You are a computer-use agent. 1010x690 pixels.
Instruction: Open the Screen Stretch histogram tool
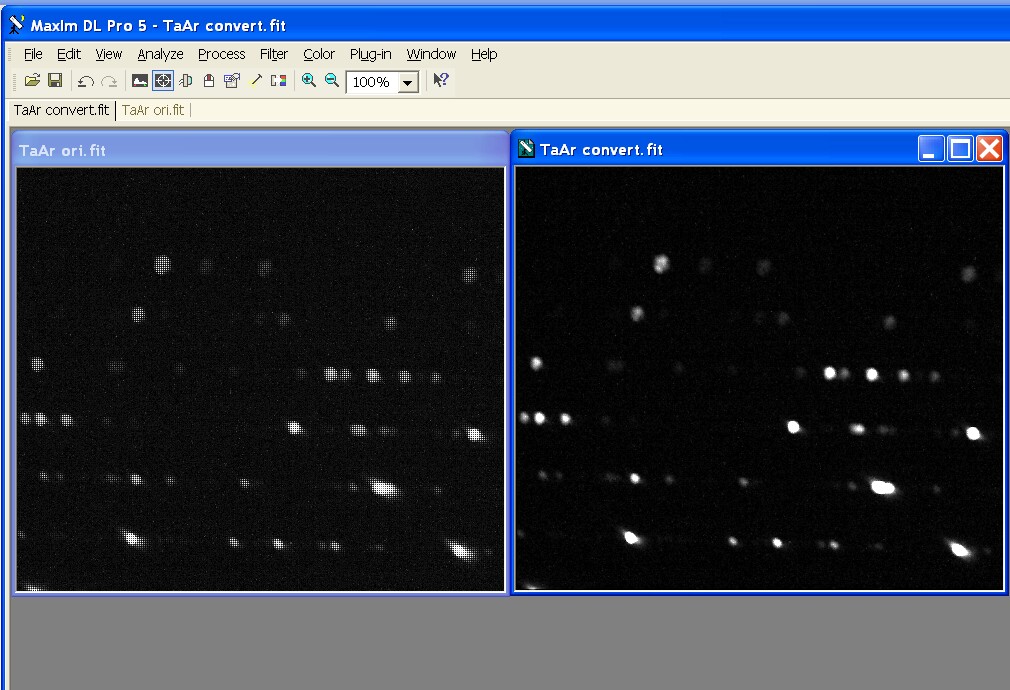tap(140, 81)
